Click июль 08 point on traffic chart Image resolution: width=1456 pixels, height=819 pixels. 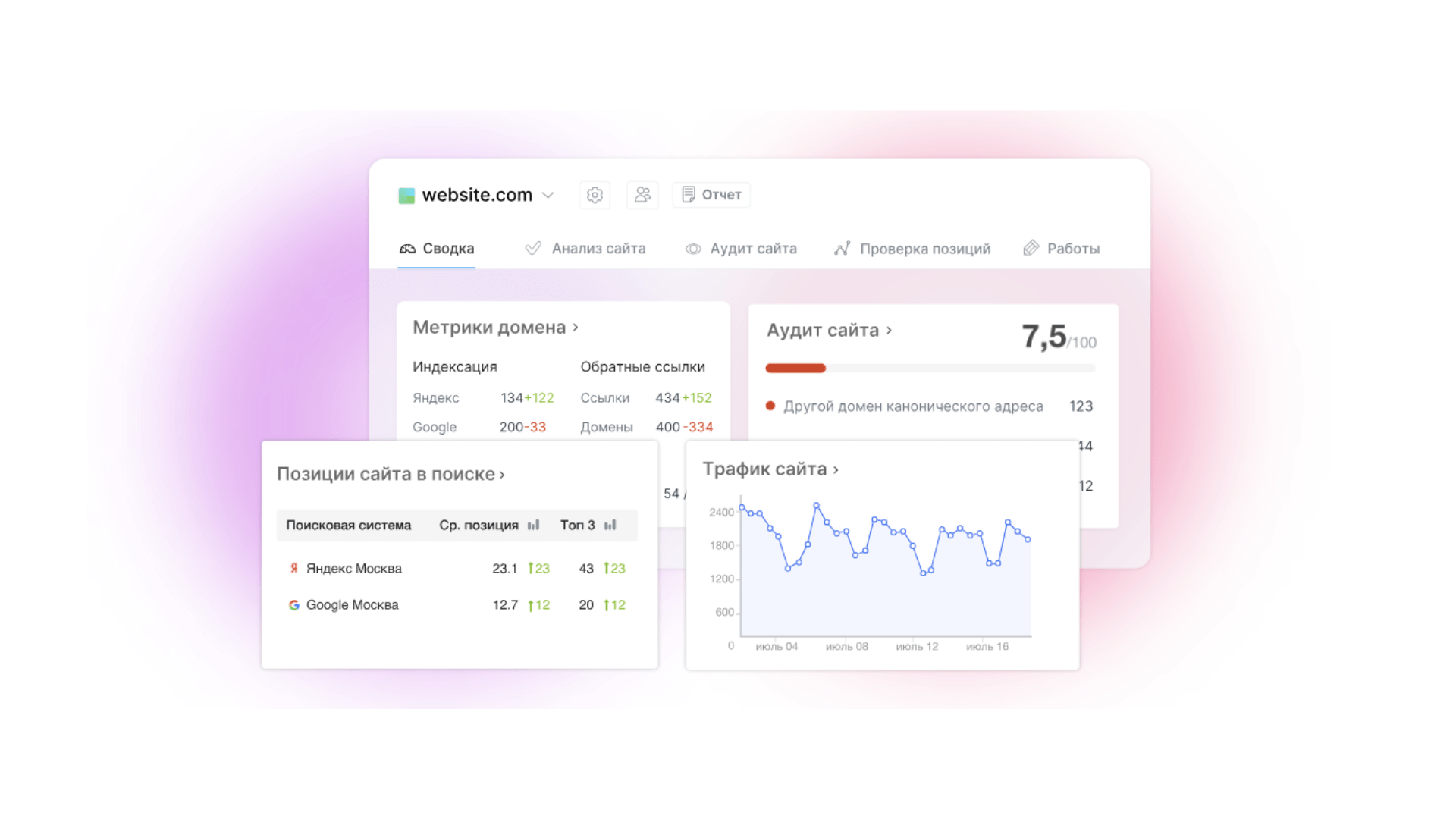point(846,532)
